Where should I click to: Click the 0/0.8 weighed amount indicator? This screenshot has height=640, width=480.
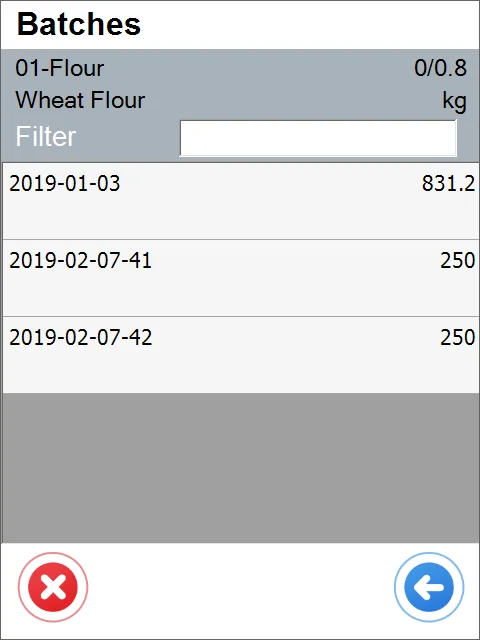point(440,68)
